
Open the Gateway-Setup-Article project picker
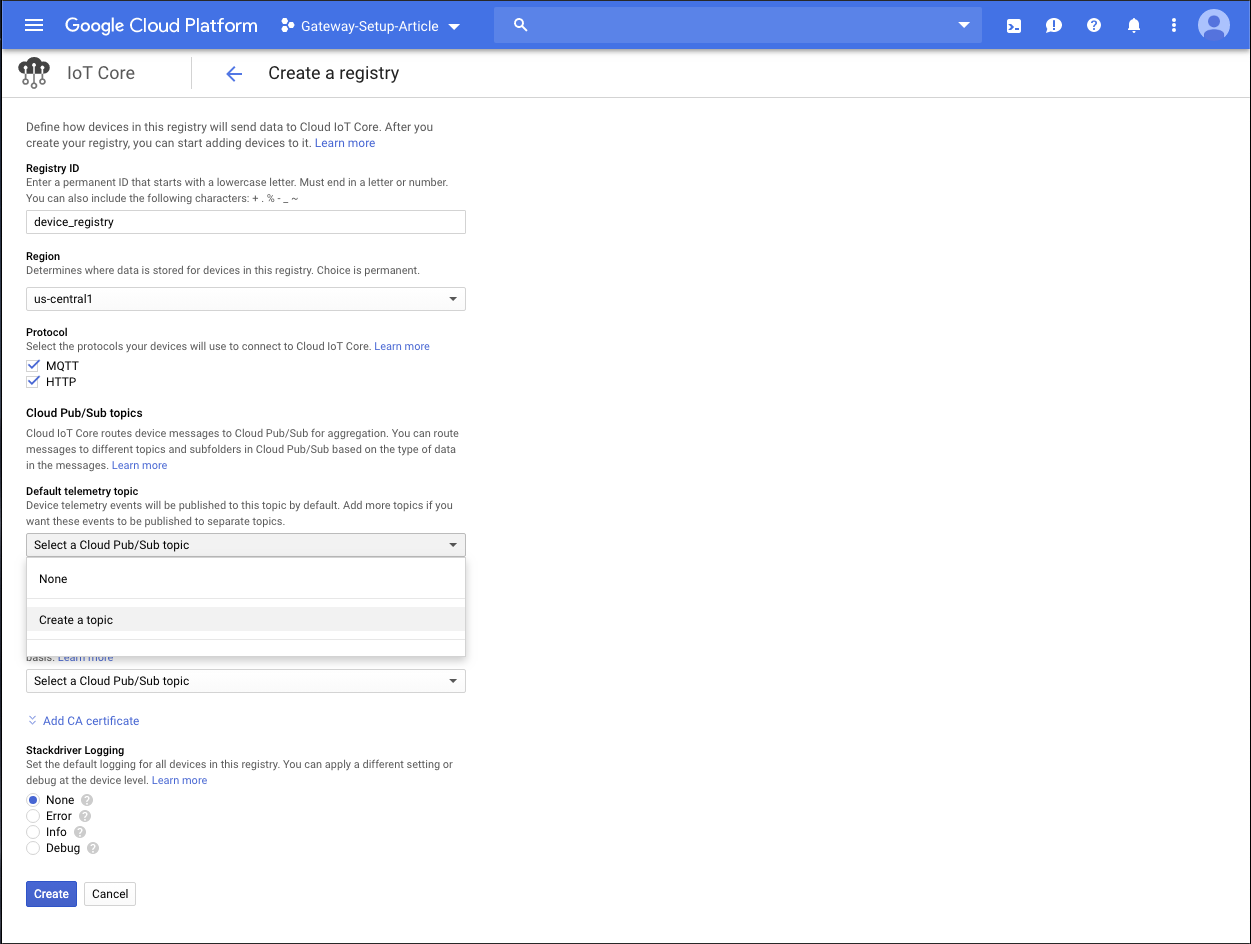click(370, 26)
